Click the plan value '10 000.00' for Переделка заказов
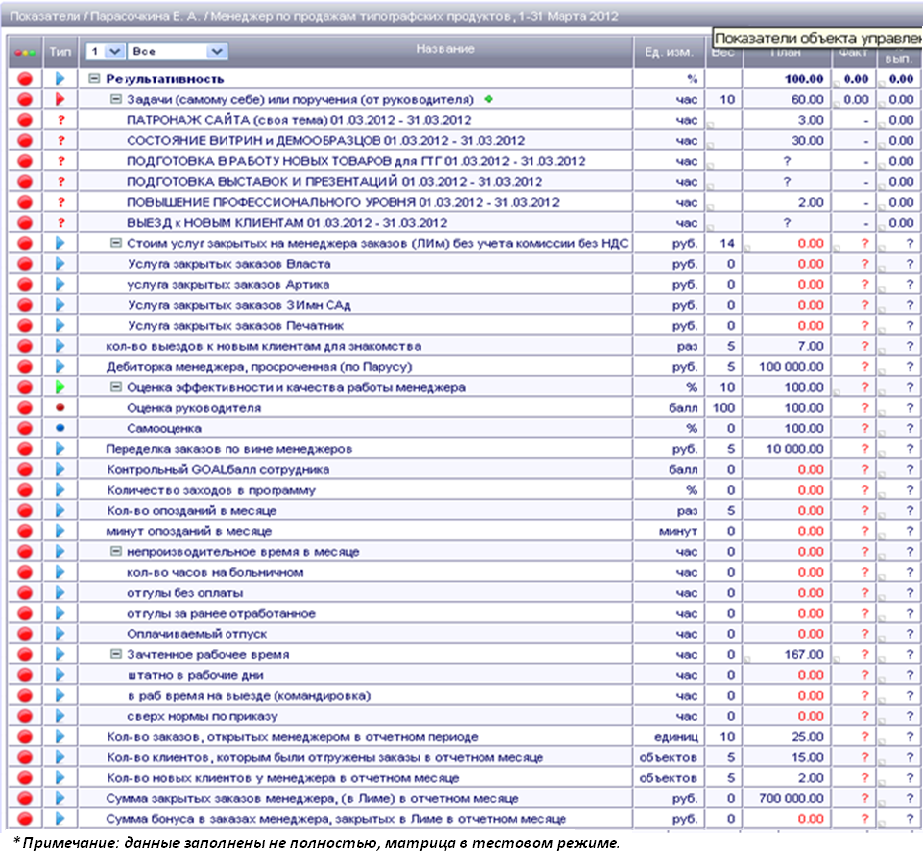 tap(794, 449)
